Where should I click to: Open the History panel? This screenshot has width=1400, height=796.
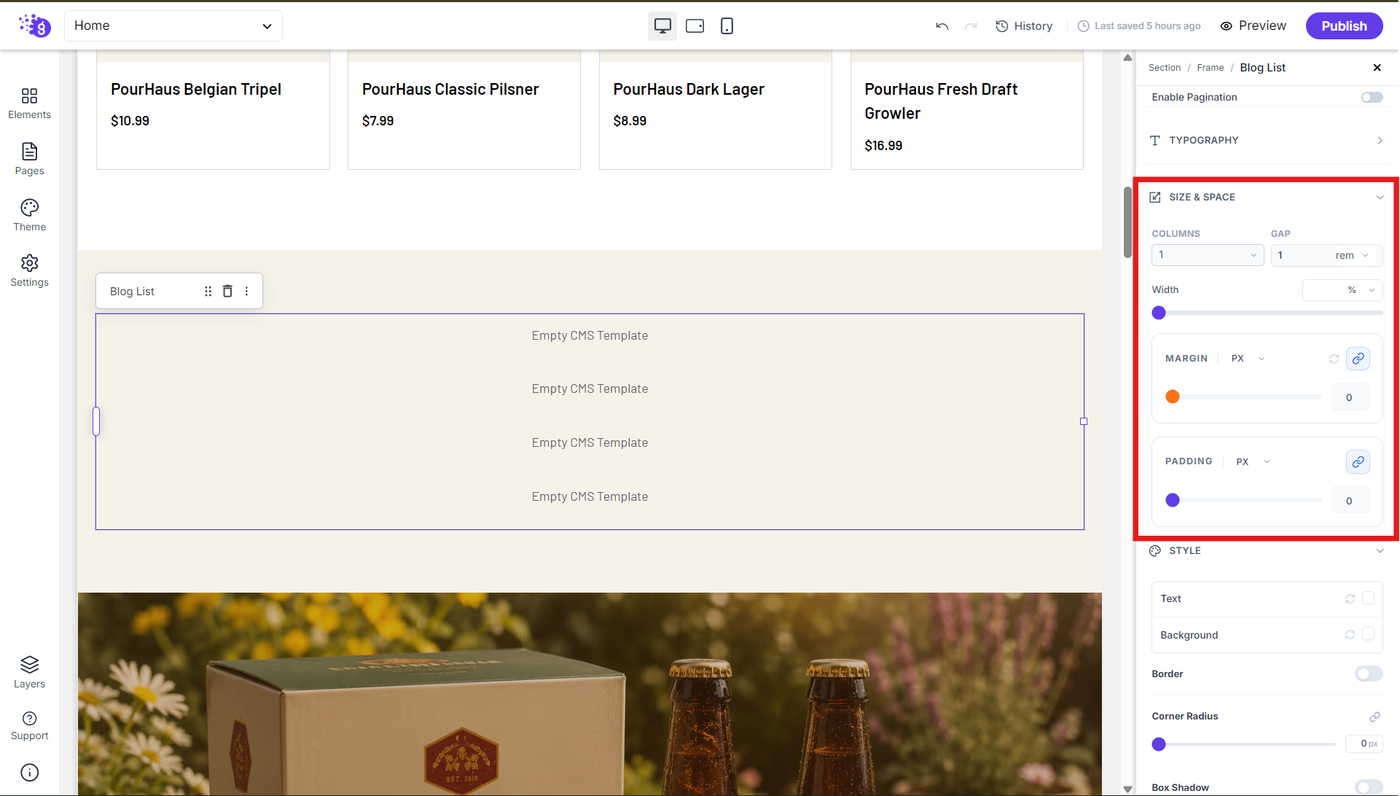click(1024, 26)
